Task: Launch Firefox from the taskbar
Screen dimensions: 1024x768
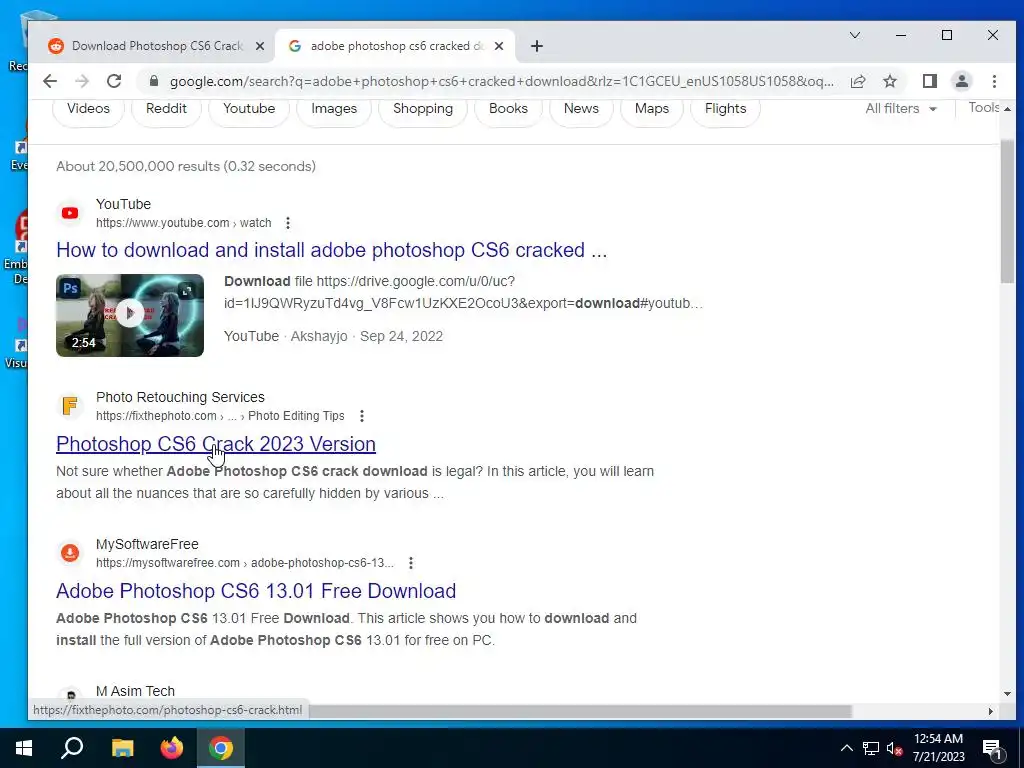Action: pos(172,748)
